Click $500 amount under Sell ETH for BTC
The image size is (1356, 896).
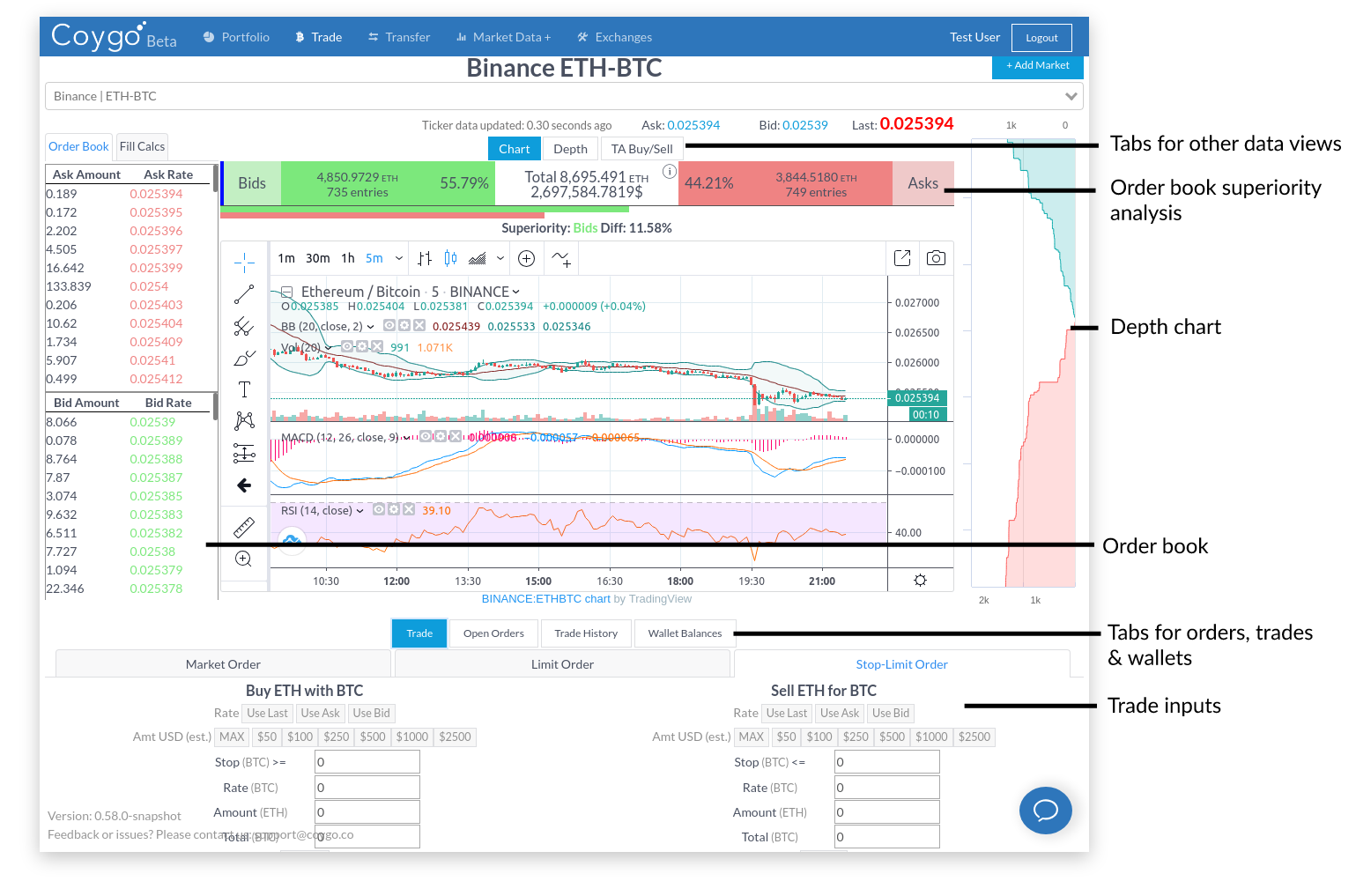tap(892, 737)
